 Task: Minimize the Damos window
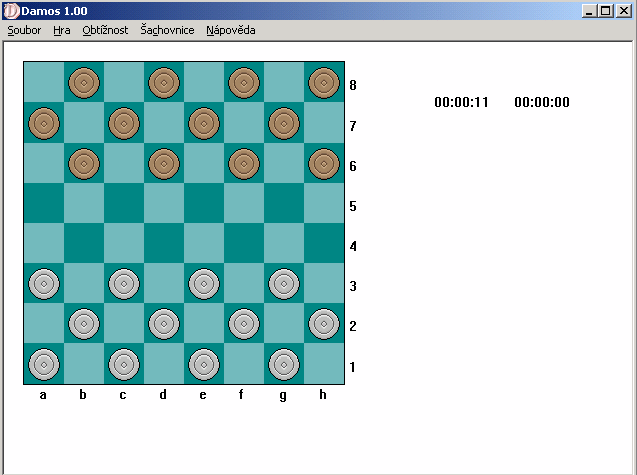coord(589,11)
